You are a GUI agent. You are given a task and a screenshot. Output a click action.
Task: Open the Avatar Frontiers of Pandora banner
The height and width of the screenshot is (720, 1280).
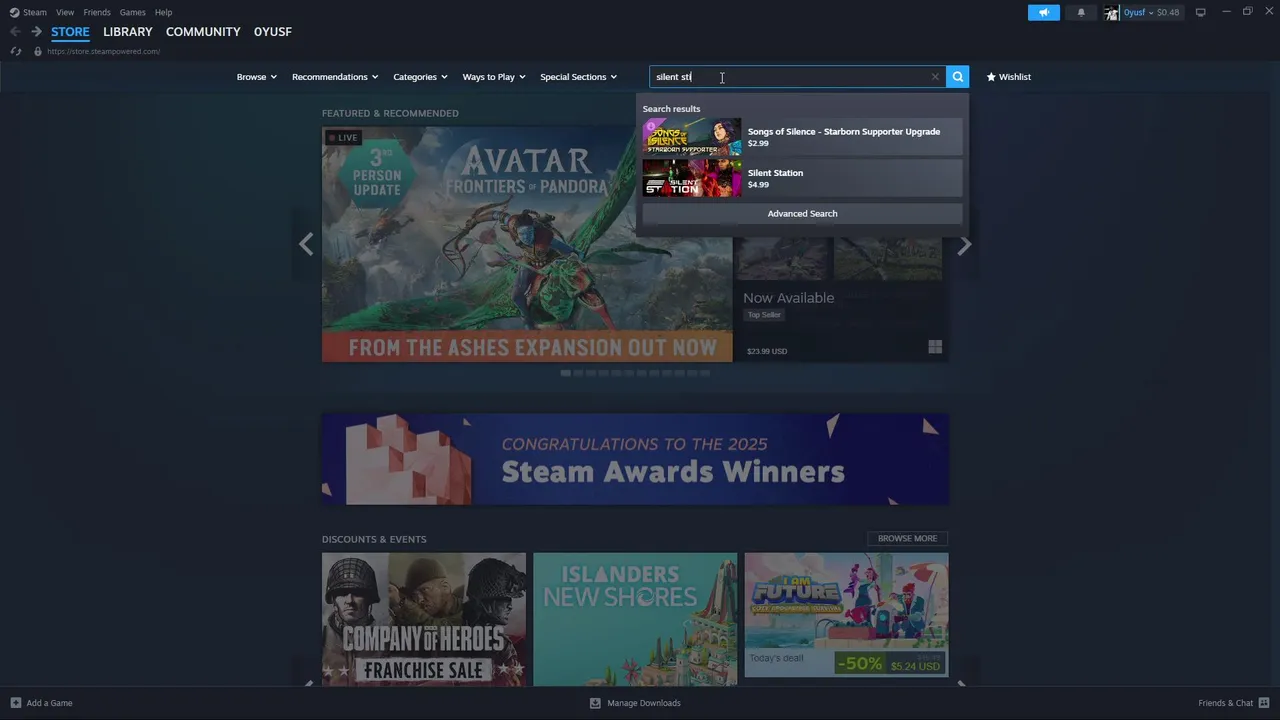(x=527, y=244)
